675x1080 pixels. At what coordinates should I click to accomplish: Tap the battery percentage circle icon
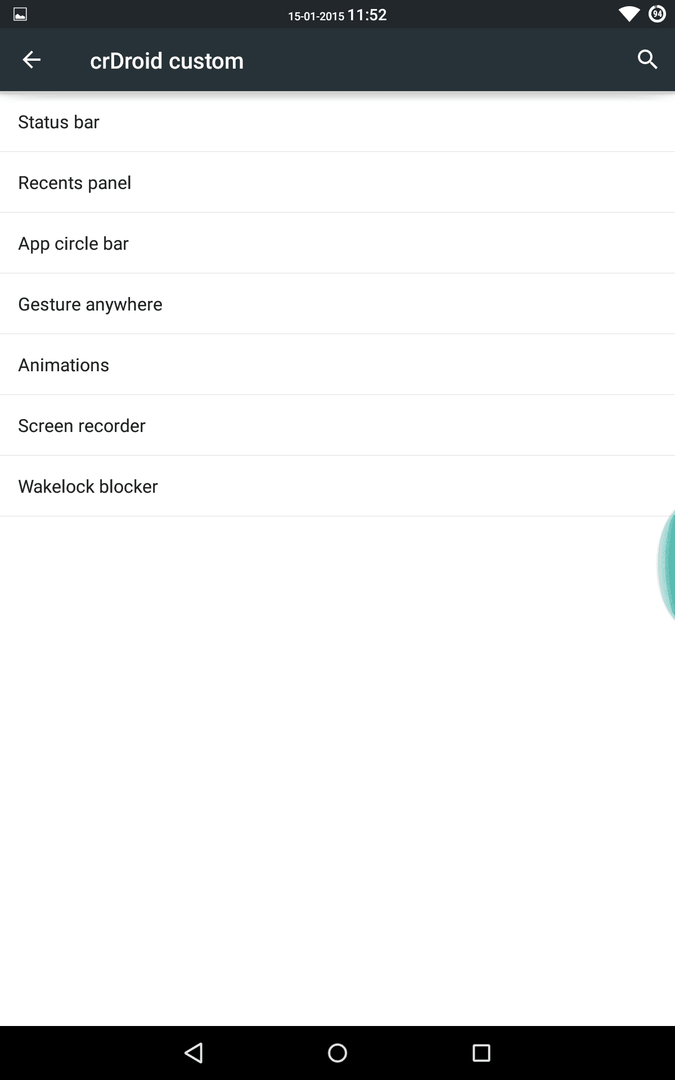pyautogui.click(x=657, y=14)
